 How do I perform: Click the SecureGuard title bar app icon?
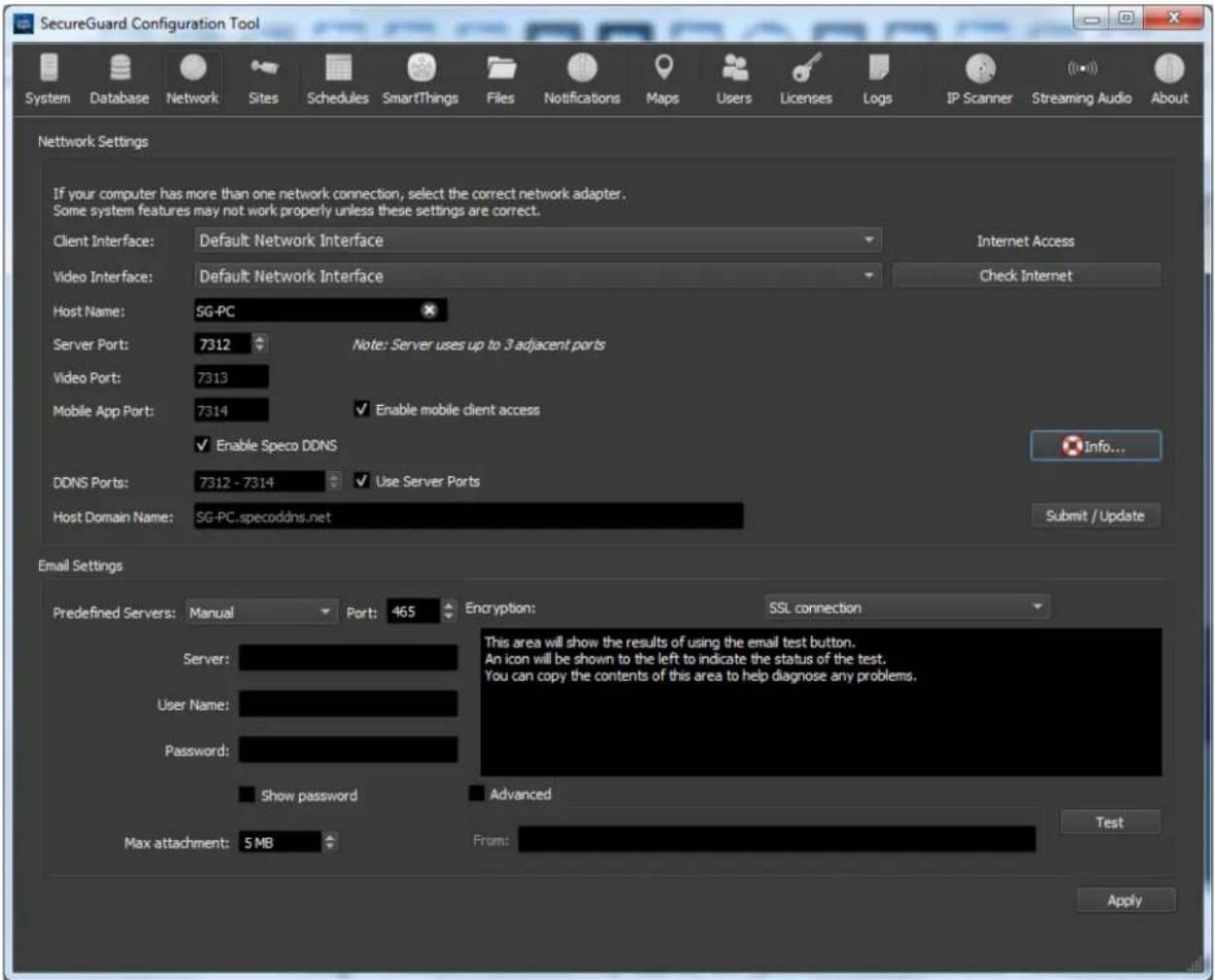pyautogui.click(x=23, y=23)
